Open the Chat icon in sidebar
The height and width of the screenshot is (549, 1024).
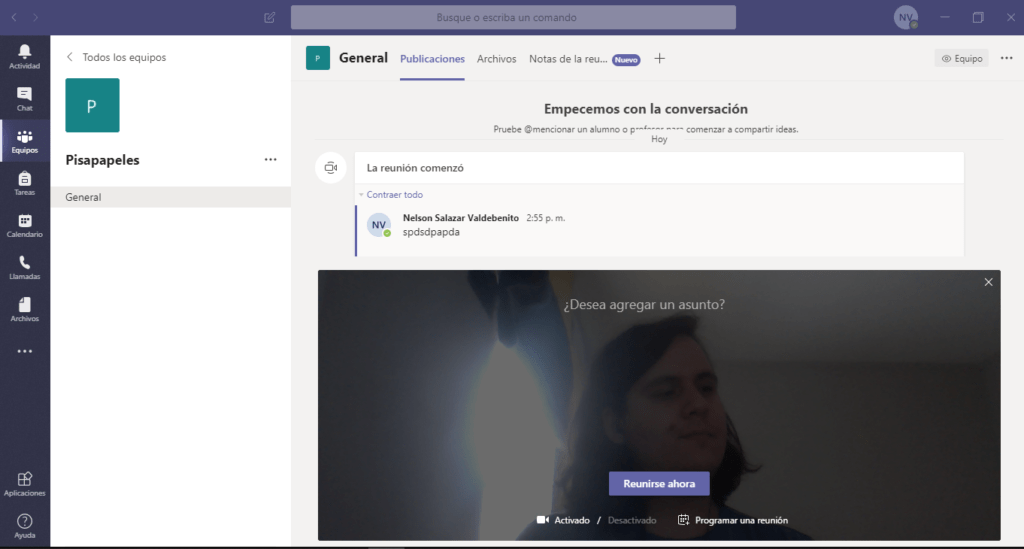pos(24,98)
